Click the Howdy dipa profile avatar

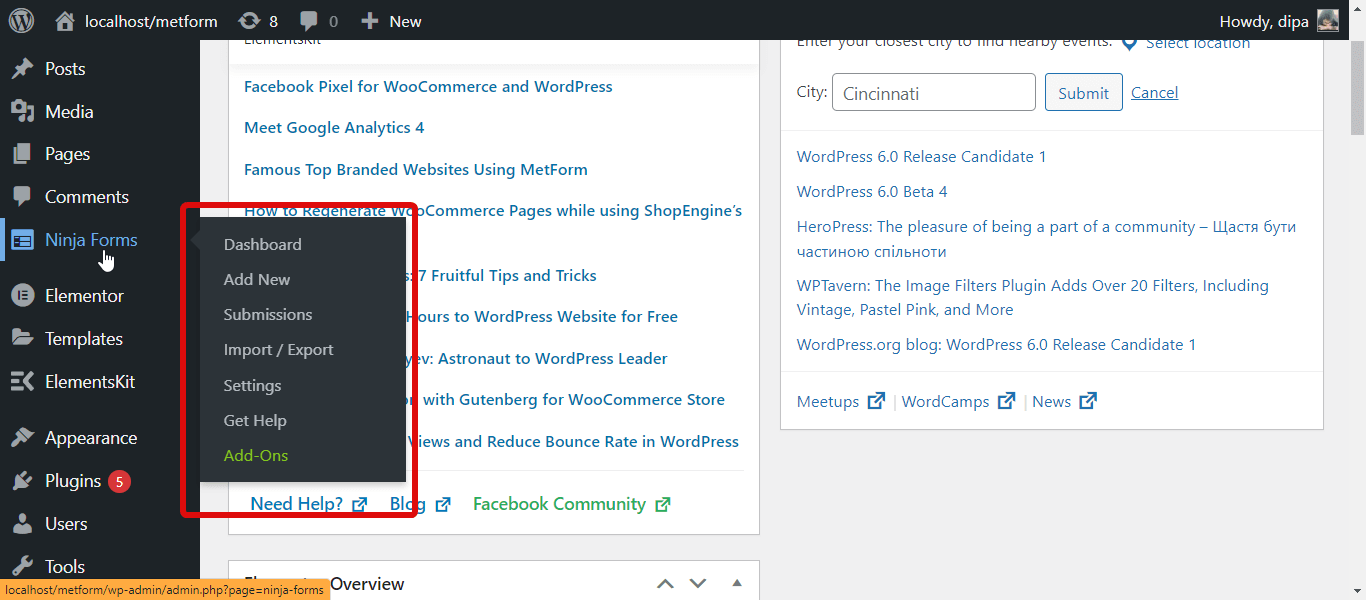pos(1327,20)
